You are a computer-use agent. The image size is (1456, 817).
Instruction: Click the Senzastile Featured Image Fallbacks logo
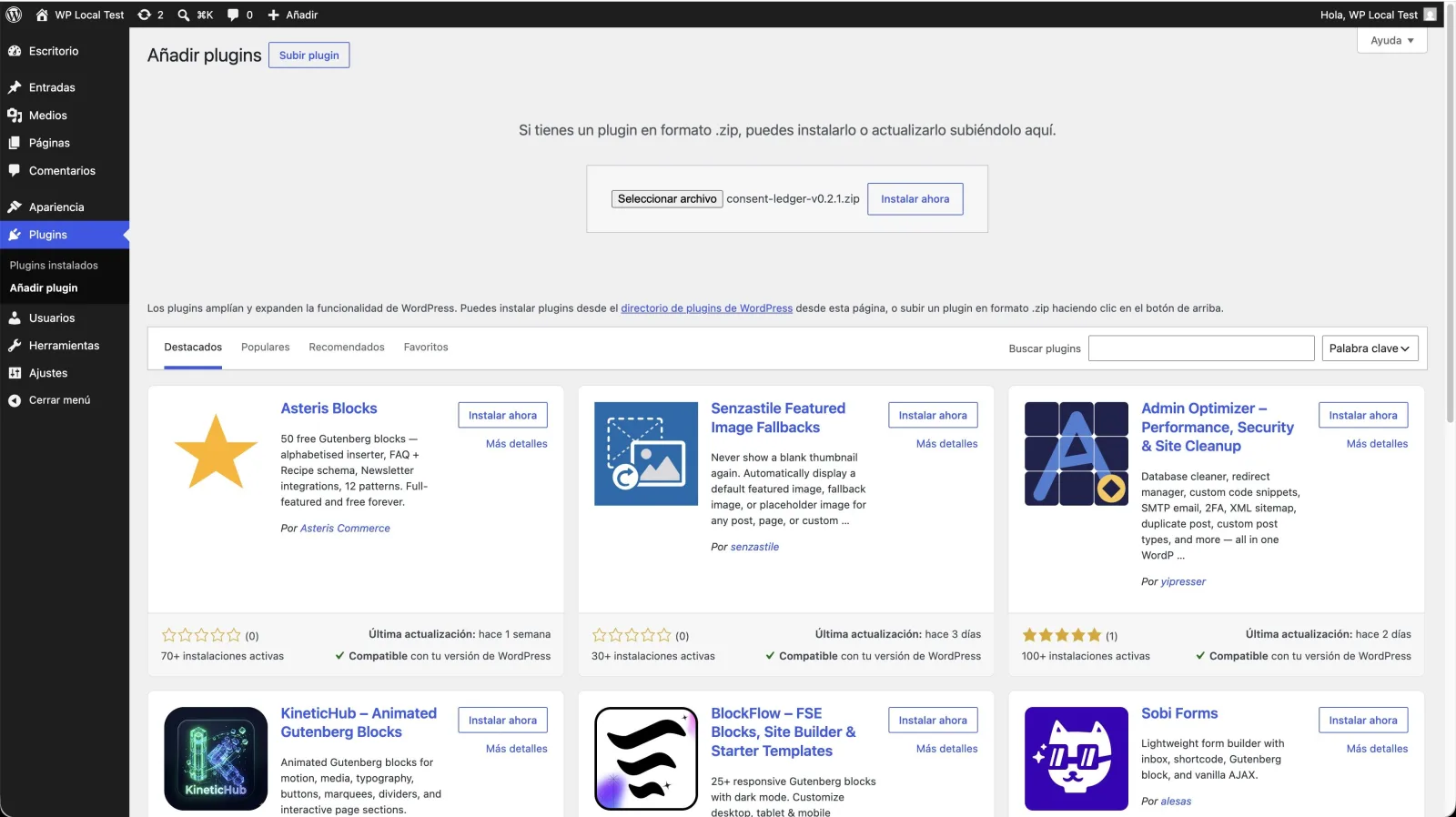646,453
